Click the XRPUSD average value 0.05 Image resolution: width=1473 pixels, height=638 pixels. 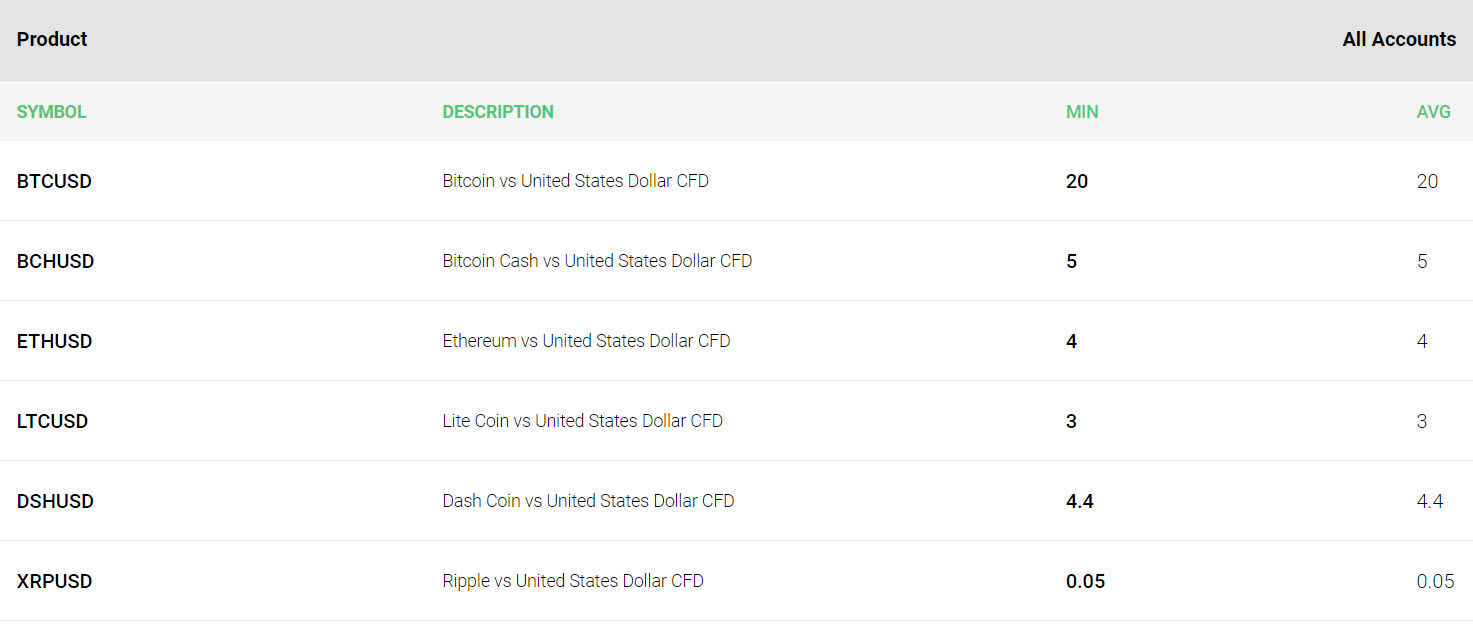[x=1435, y=581]
